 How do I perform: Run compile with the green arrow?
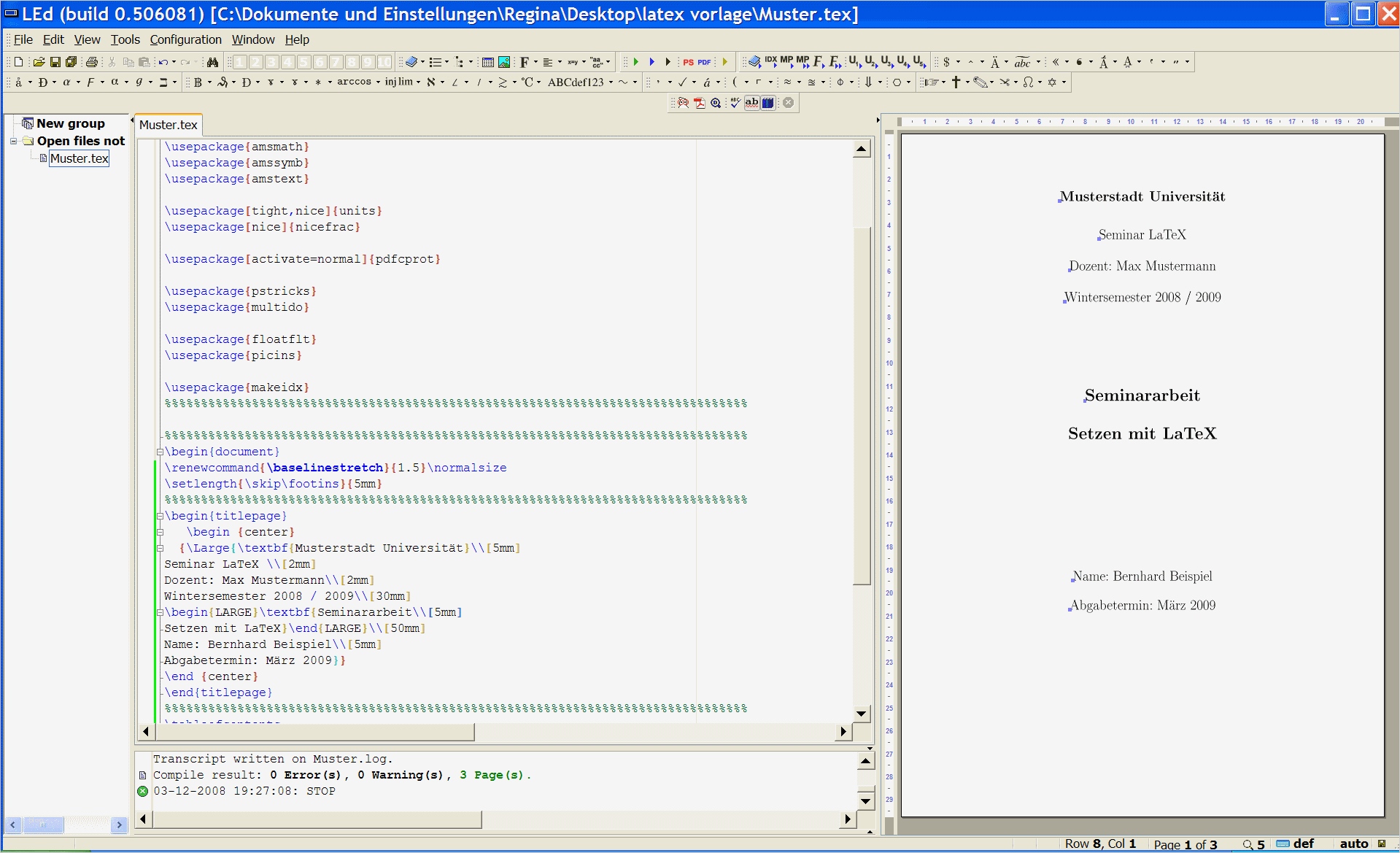click(x=636, y=62)
